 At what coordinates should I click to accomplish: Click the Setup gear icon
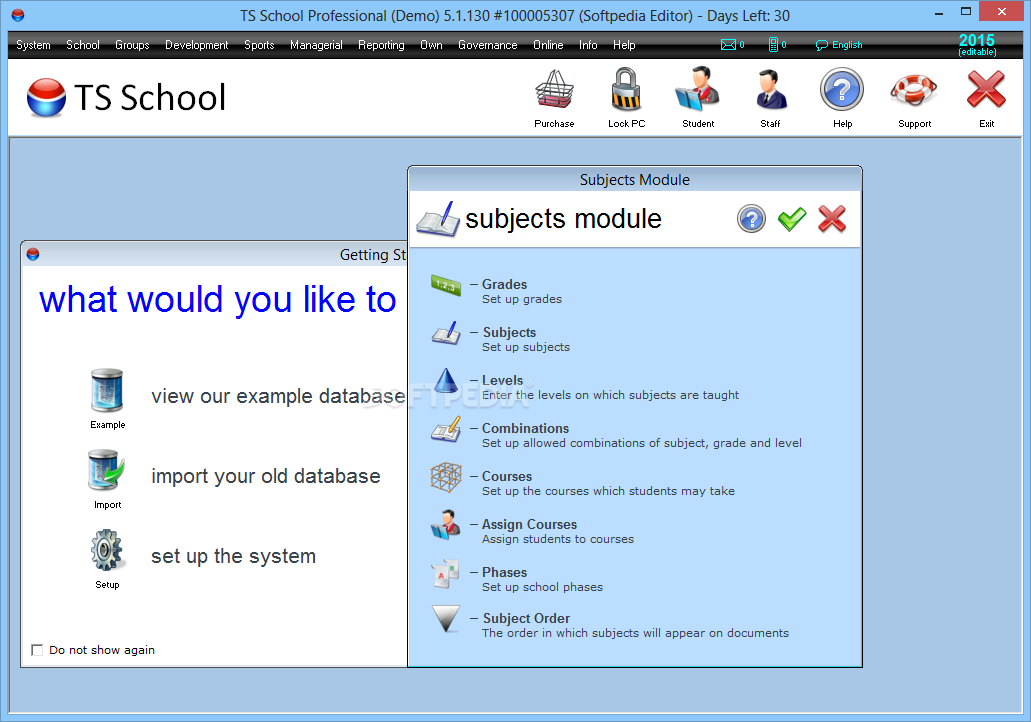(107, 550)
